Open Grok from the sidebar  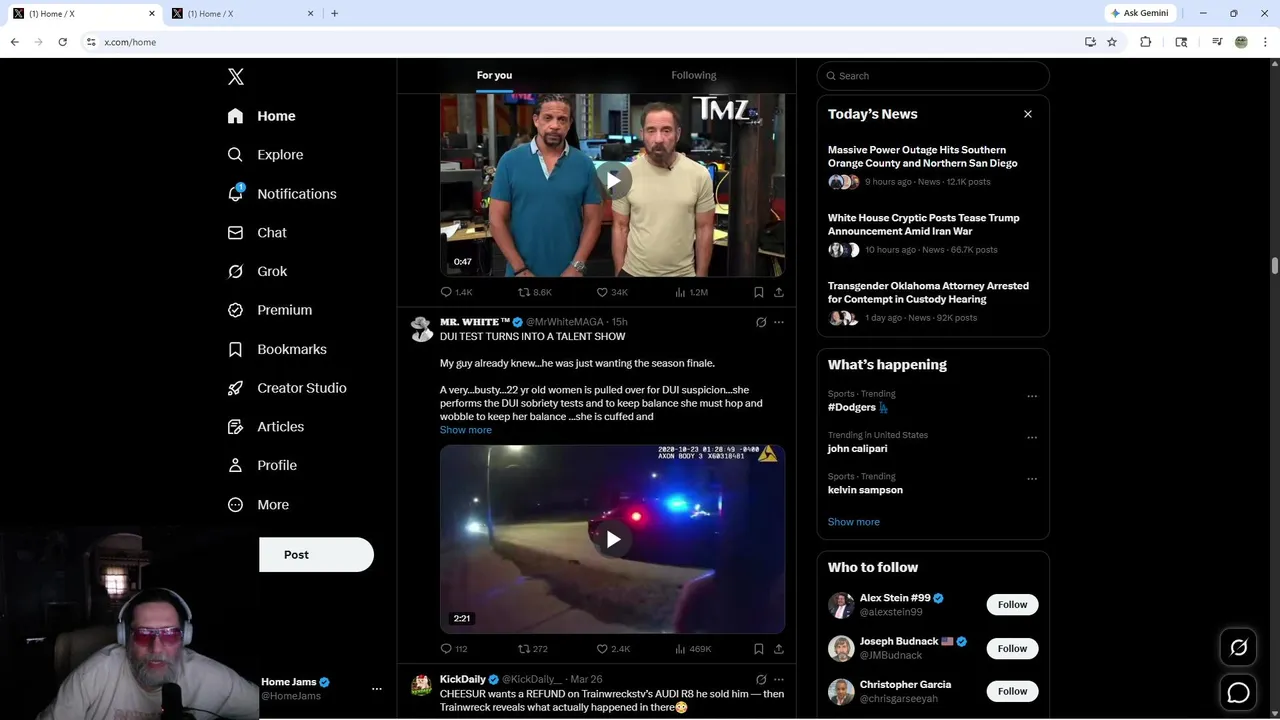(x=257, y=271)
